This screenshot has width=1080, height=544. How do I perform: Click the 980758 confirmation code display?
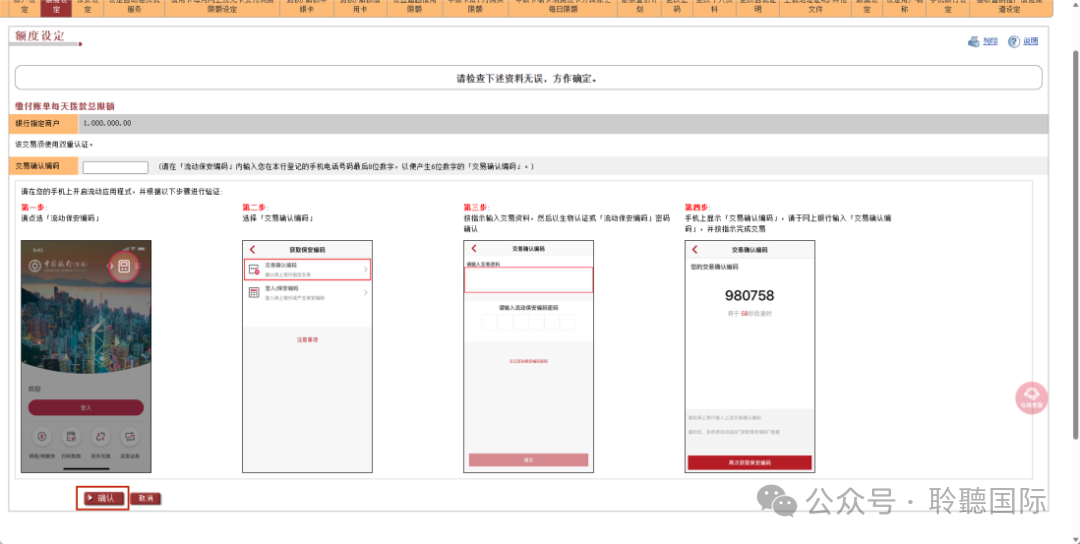[x=749, y=296]
